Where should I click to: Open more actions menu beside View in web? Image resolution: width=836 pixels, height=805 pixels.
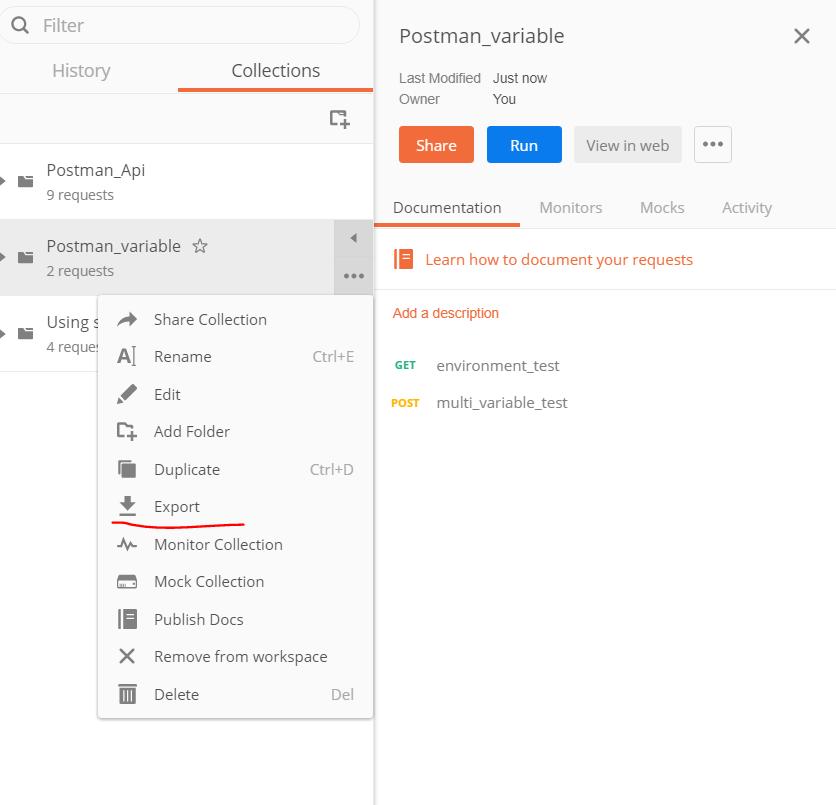pos(713,144)
